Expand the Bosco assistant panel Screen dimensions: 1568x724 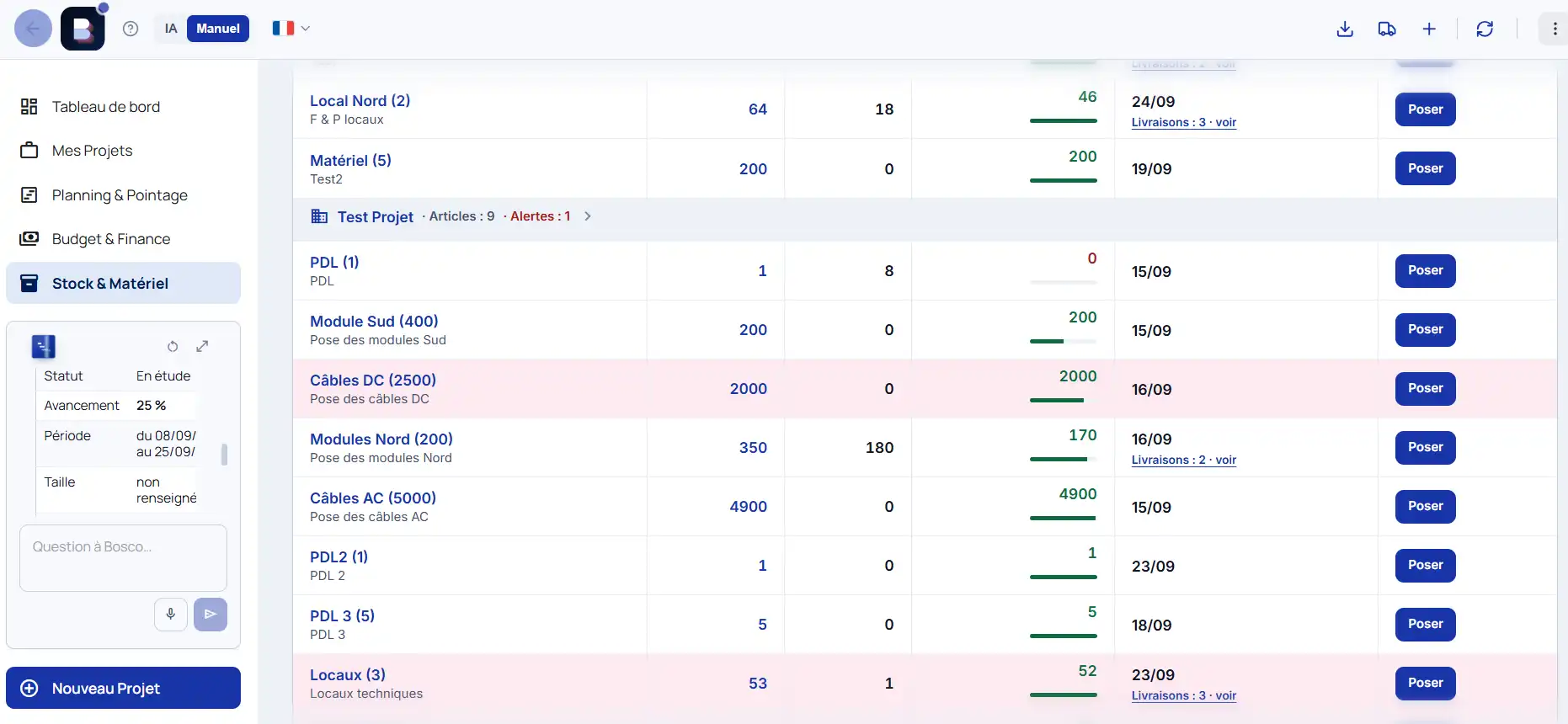tap(202, 346)
